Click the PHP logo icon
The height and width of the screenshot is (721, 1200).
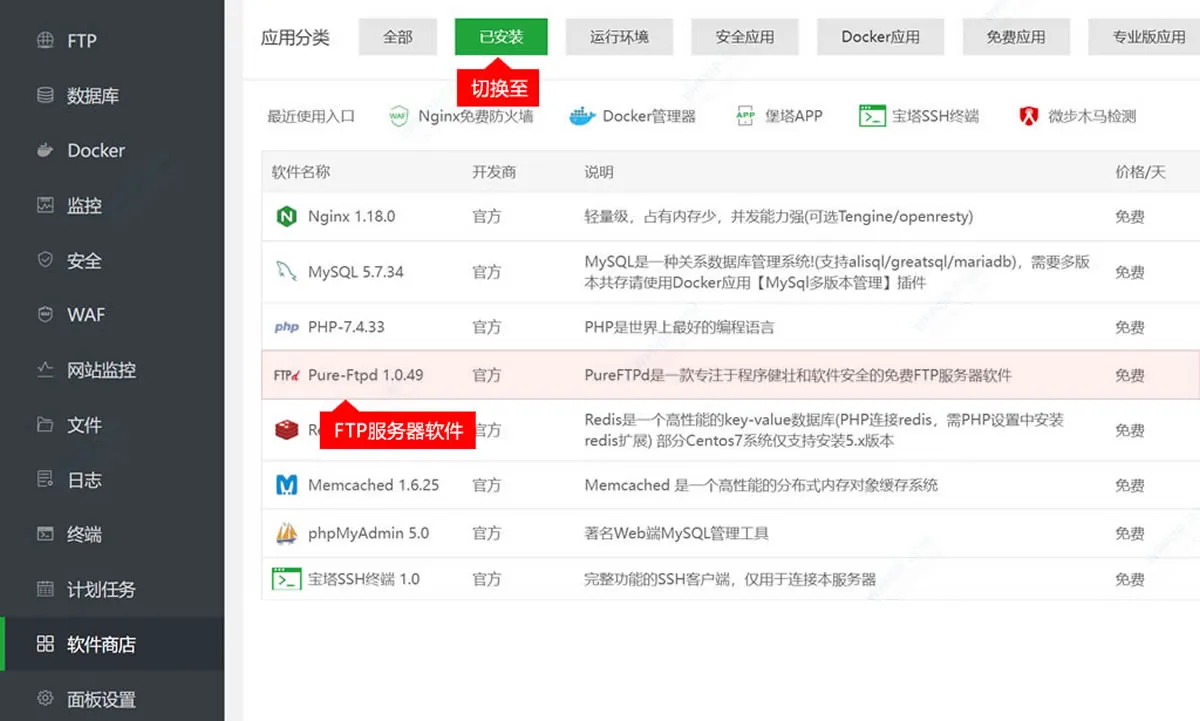click(x=287, y=327)
